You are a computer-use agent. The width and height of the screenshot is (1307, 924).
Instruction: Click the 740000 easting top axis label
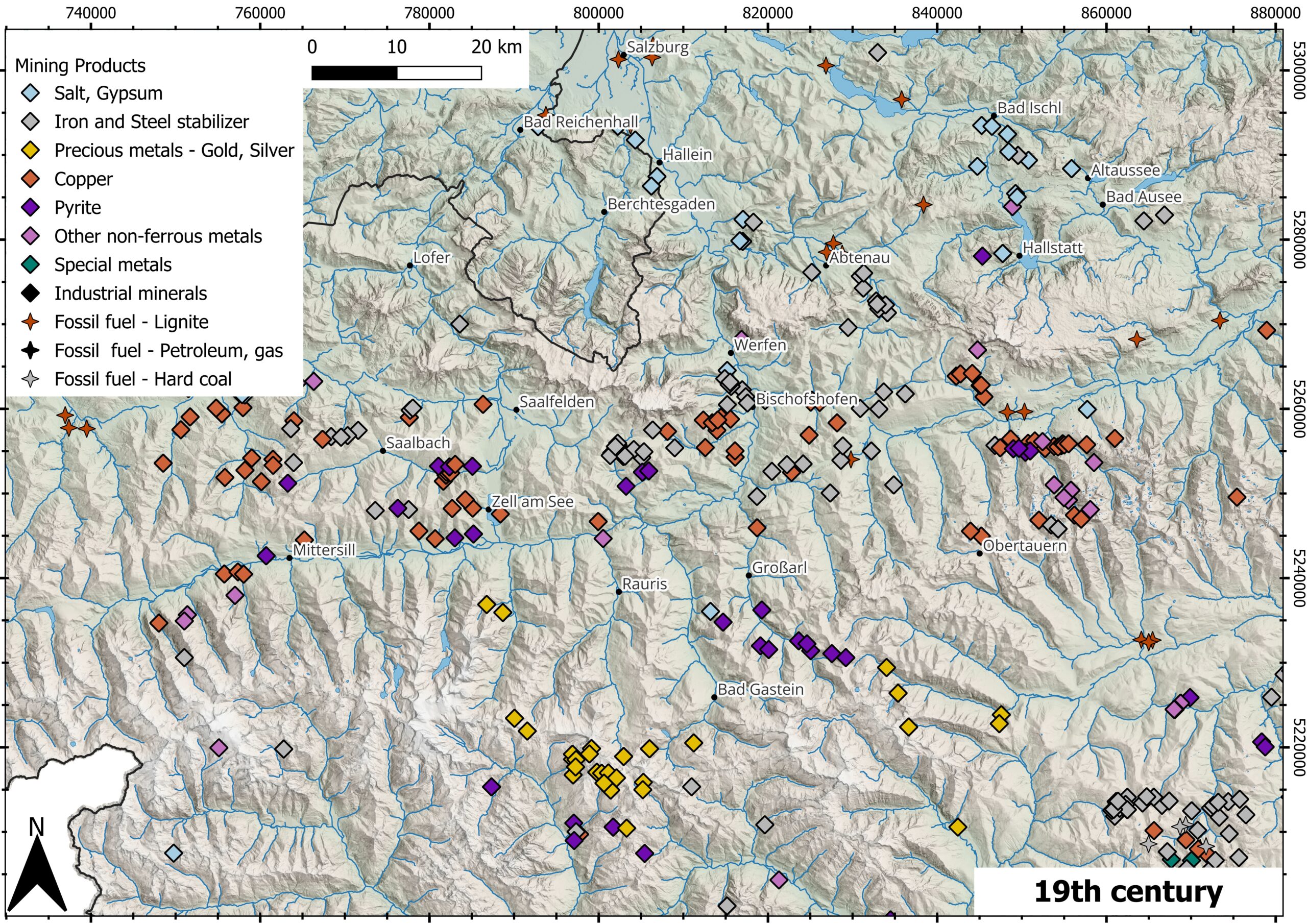[90, 13]
